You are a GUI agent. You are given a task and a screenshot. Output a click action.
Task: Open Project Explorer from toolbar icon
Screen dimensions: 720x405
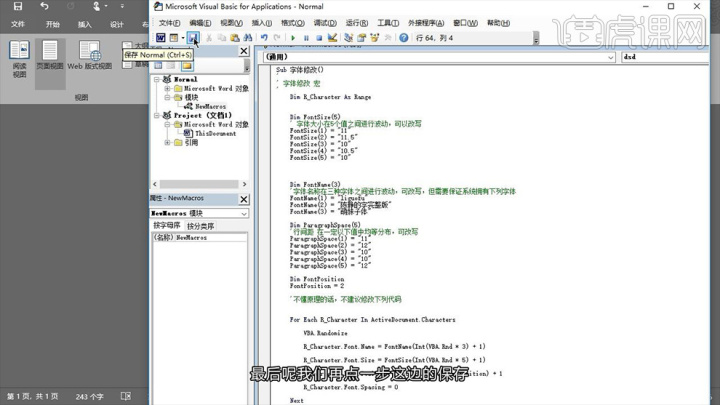(349, 38)
